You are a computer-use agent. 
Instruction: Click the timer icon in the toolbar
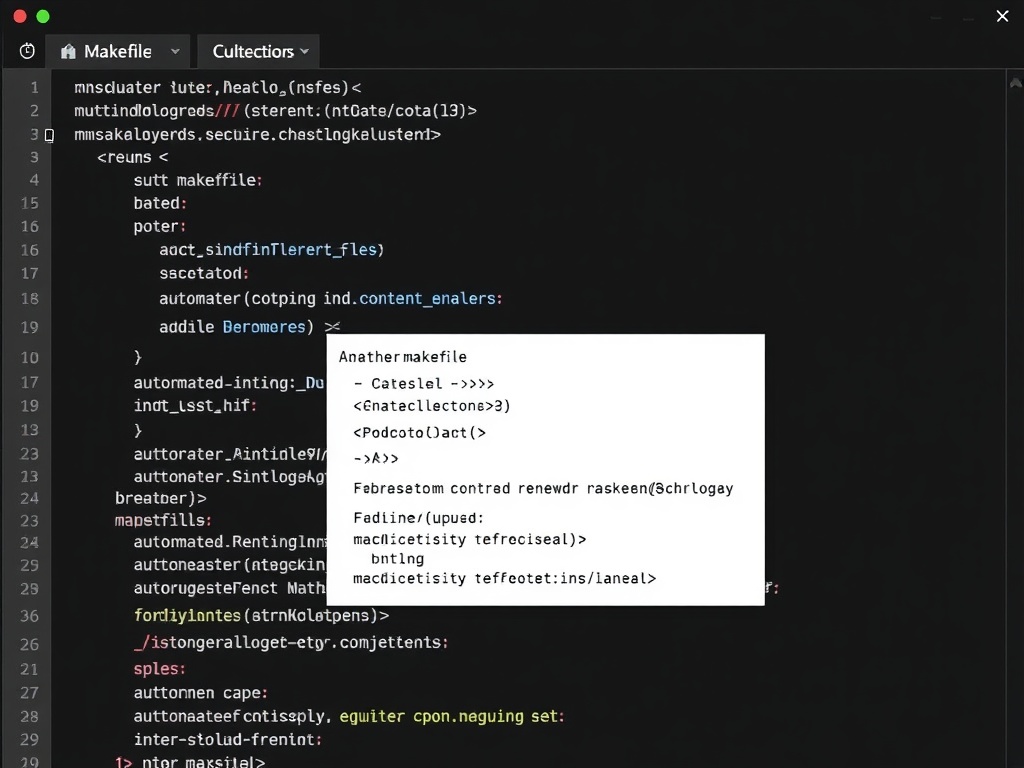pyautogui.click(x=26, y=50)
